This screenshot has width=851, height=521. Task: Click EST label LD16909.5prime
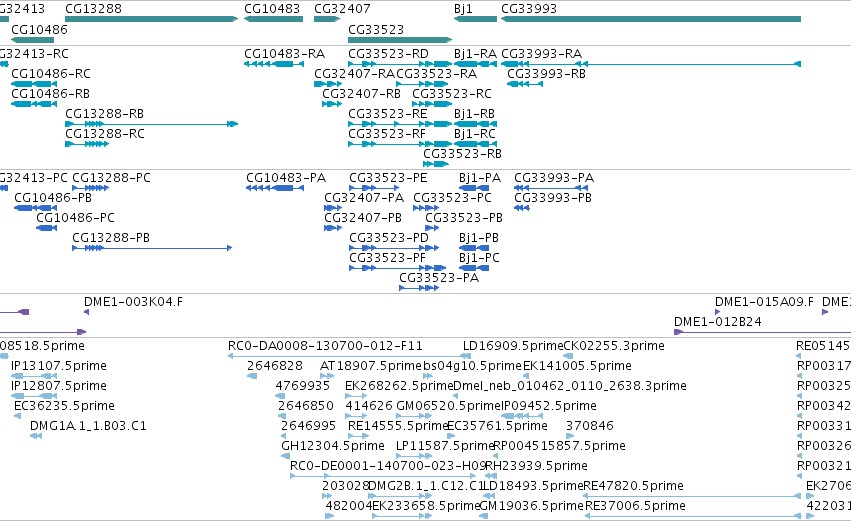[513, 346]
